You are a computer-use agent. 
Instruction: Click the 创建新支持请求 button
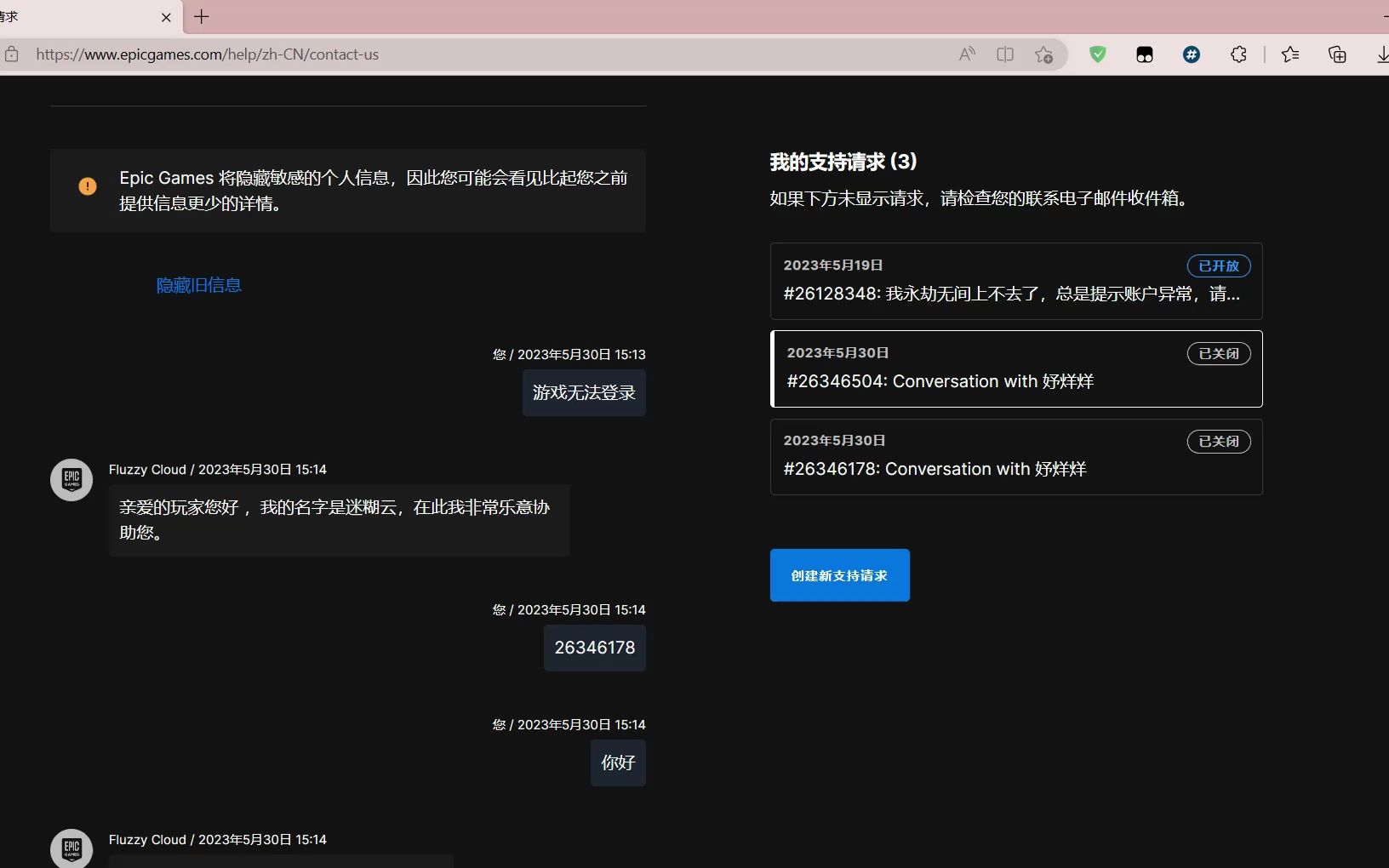point(839,575)
